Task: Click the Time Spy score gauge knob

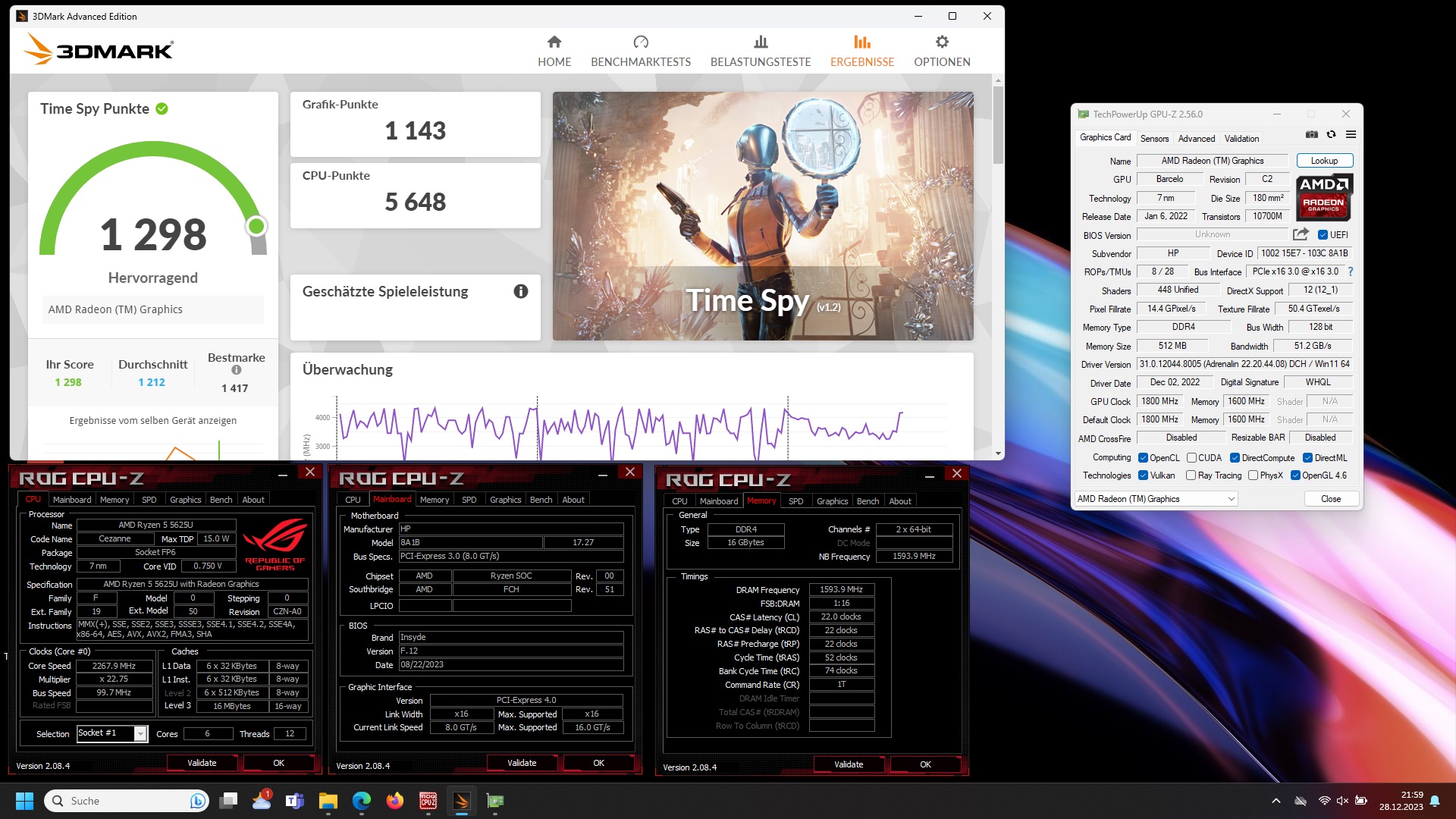Action: coord(256,226)
